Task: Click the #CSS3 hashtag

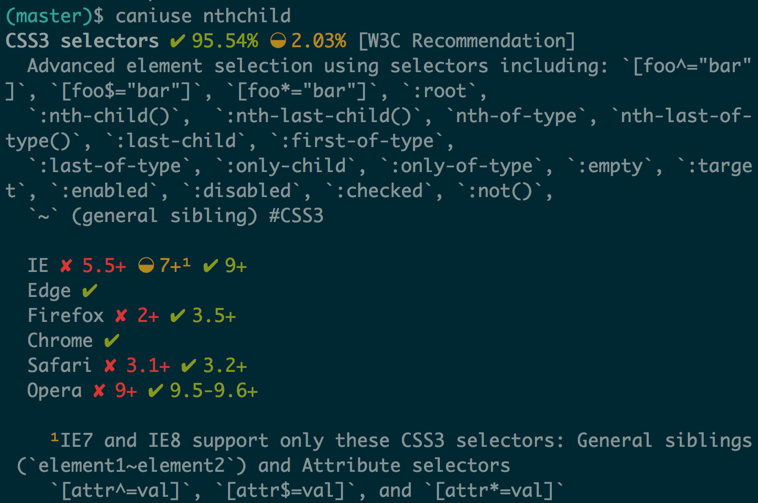Action: [x=296, y=216]
